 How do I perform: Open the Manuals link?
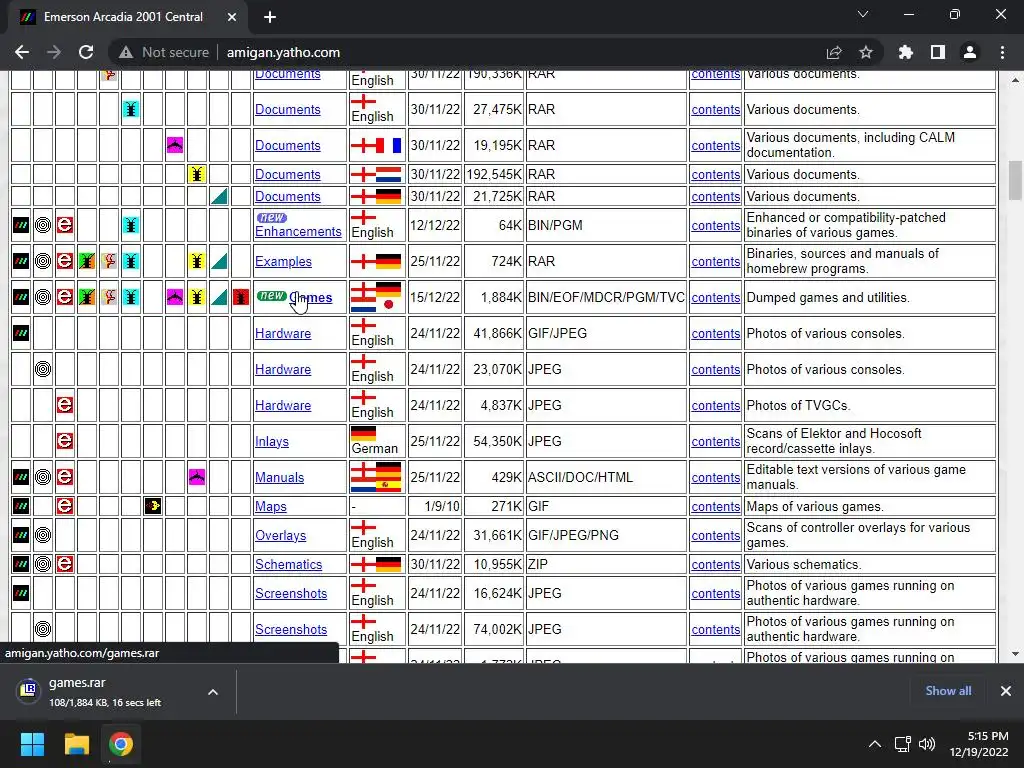click(280, 477)
